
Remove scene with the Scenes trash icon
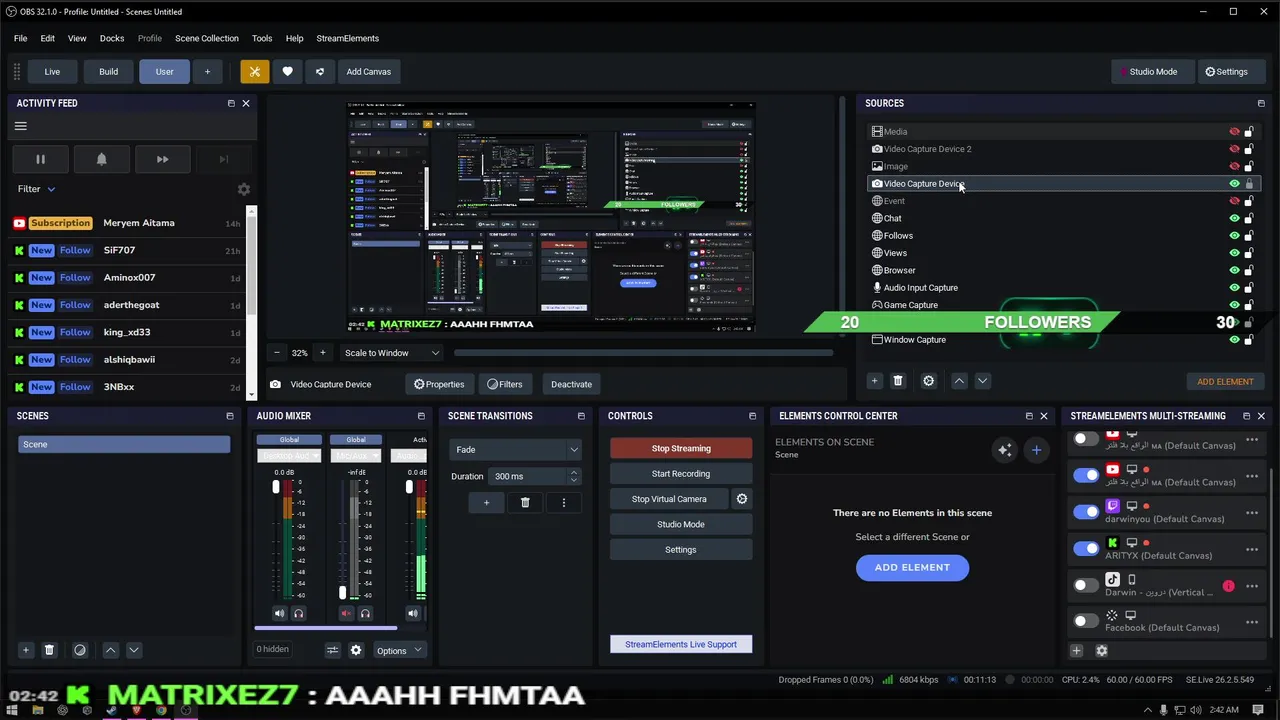click(x=49, y=650)
